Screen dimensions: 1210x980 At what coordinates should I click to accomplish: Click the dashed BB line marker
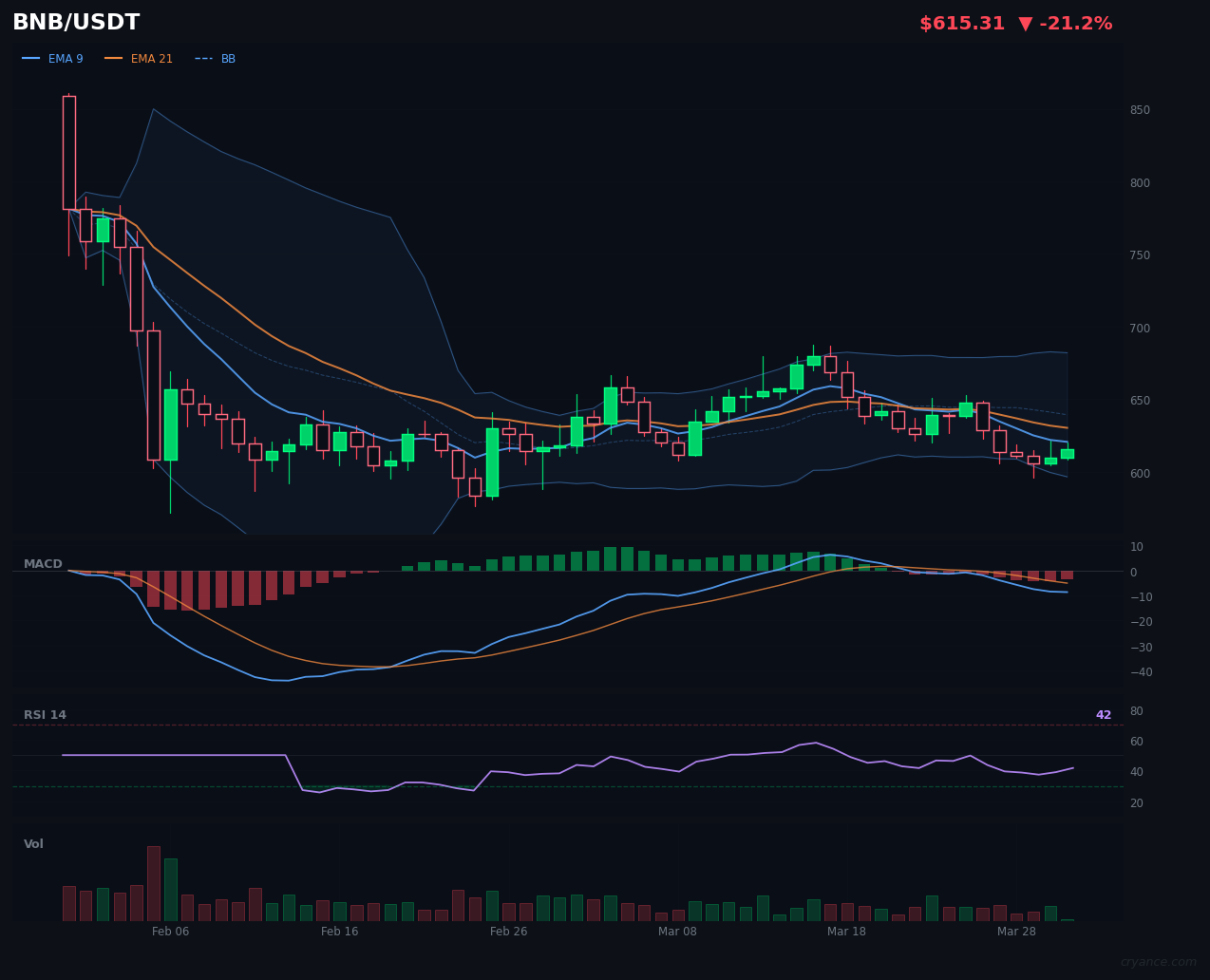click(203, 59)
